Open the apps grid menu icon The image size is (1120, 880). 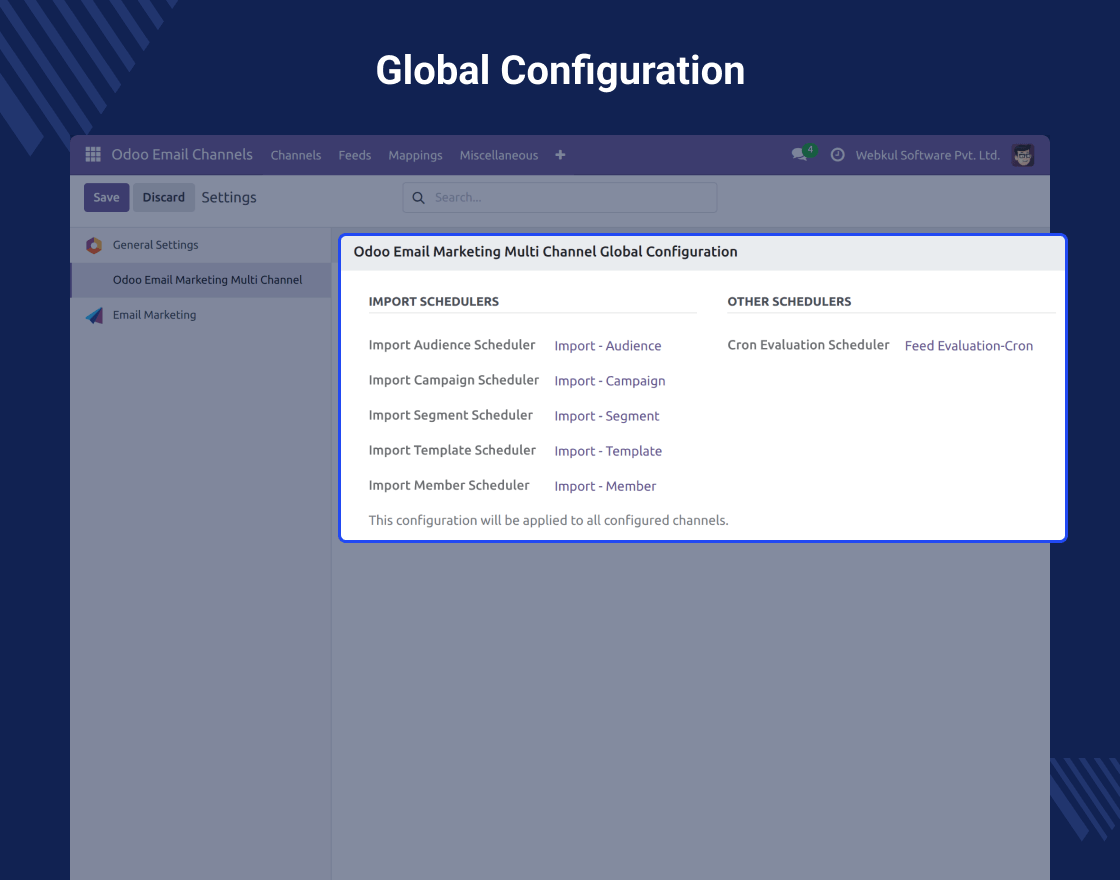point(93,154)
